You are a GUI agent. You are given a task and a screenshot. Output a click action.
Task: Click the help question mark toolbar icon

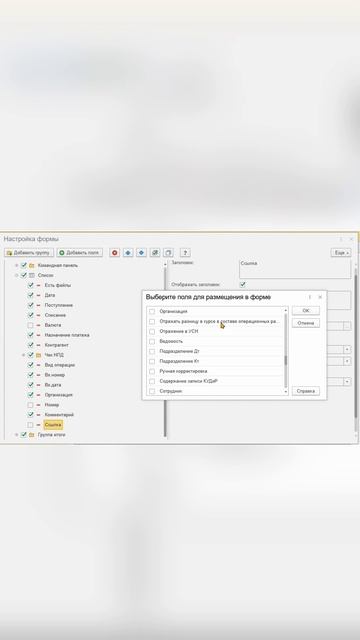185,253
